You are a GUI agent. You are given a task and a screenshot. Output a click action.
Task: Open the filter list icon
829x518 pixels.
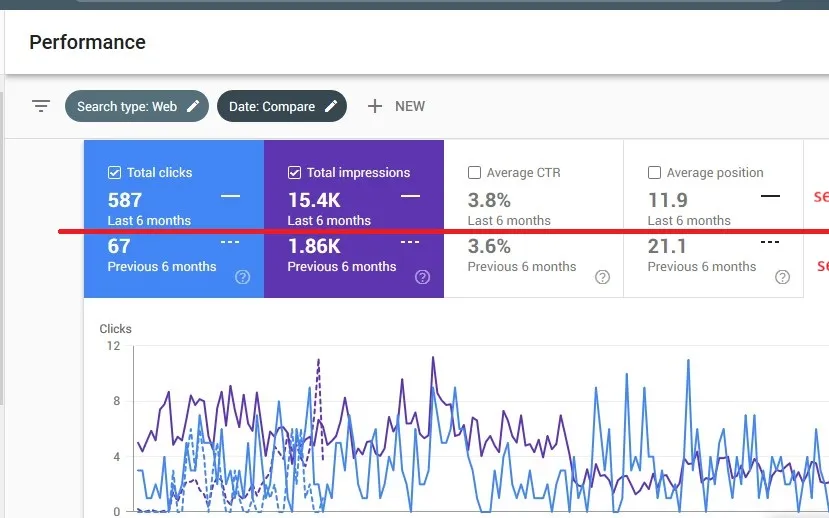[41, 106]
